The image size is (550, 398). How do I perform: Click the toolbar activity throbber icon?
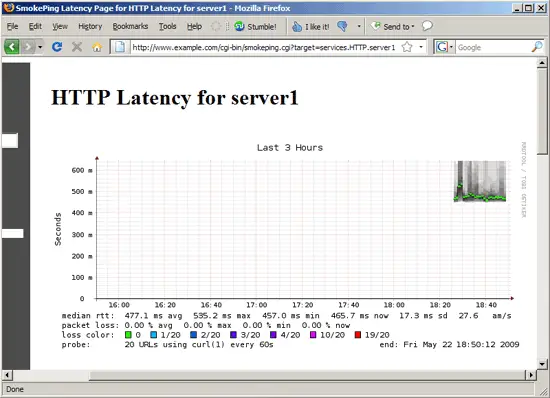(x=216, y=26)
